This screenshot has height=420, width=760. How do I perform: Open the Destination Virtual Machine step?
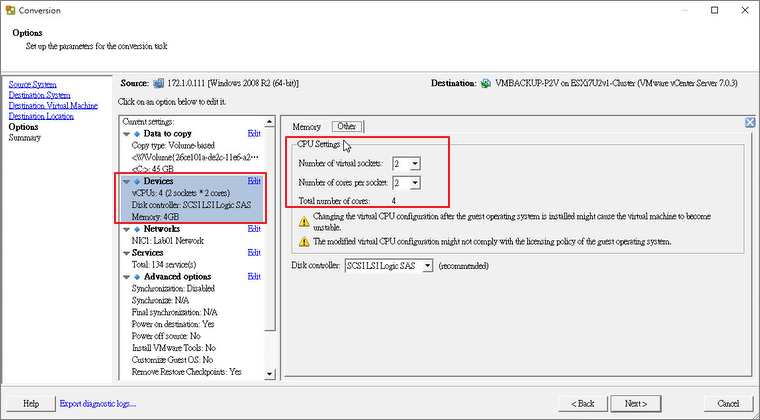click(x=53, y=106)
